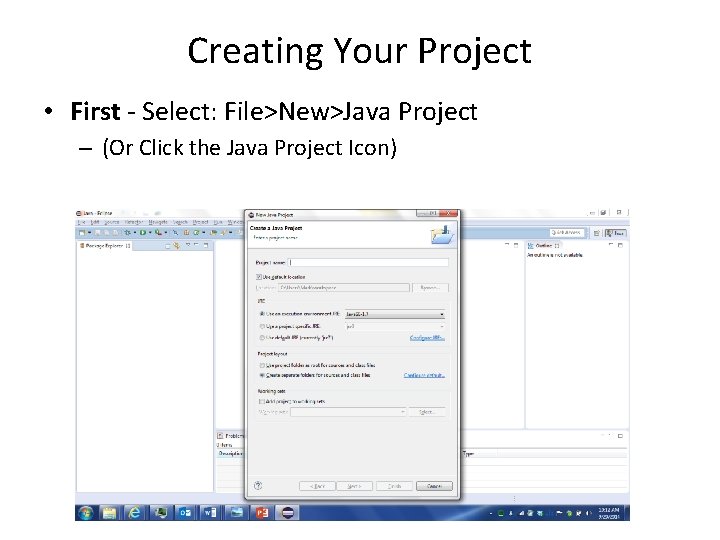Viewport: 720px width, 540px height.
Task: Open the Working sets combo box
Action: coord(348,412)
